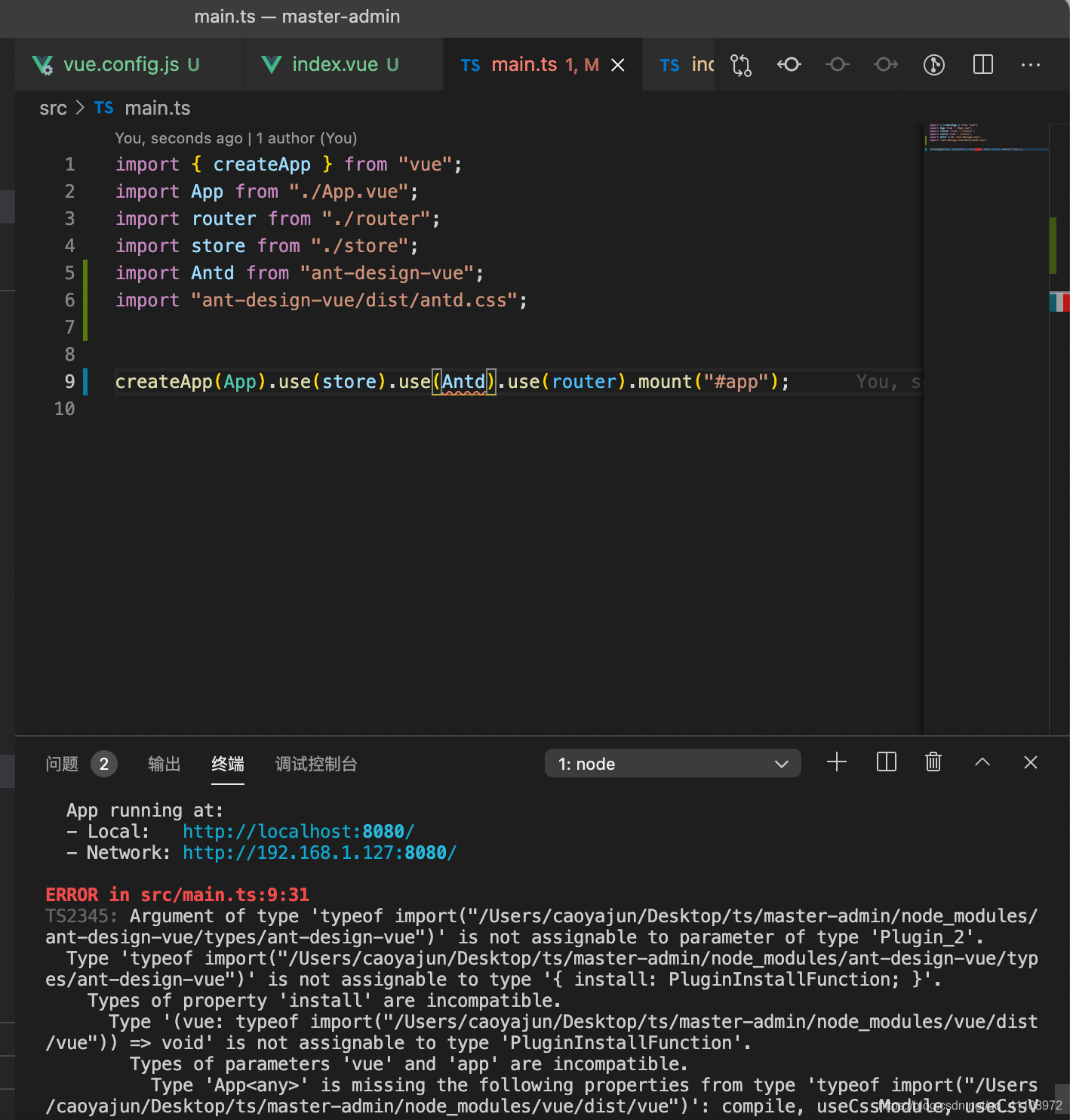Image resolution: width=1070 pixels, height=1120 pixels.
Task: Open the Debug Console (调试控制台) tab
Action: [x=316, y=764]
